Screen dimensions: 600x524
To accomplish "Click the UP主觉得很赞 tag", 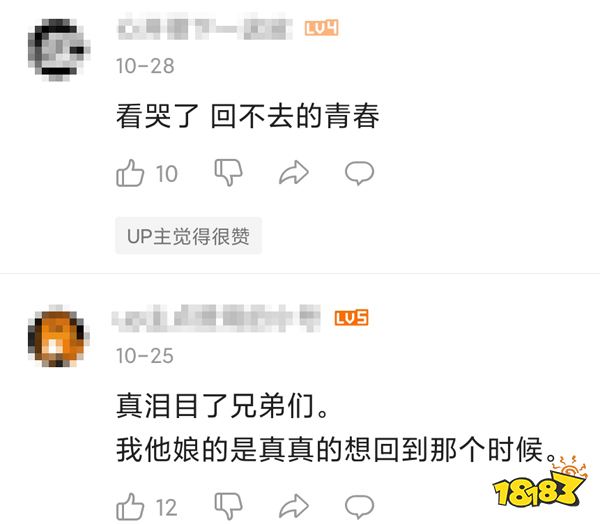I will (189, 236).
